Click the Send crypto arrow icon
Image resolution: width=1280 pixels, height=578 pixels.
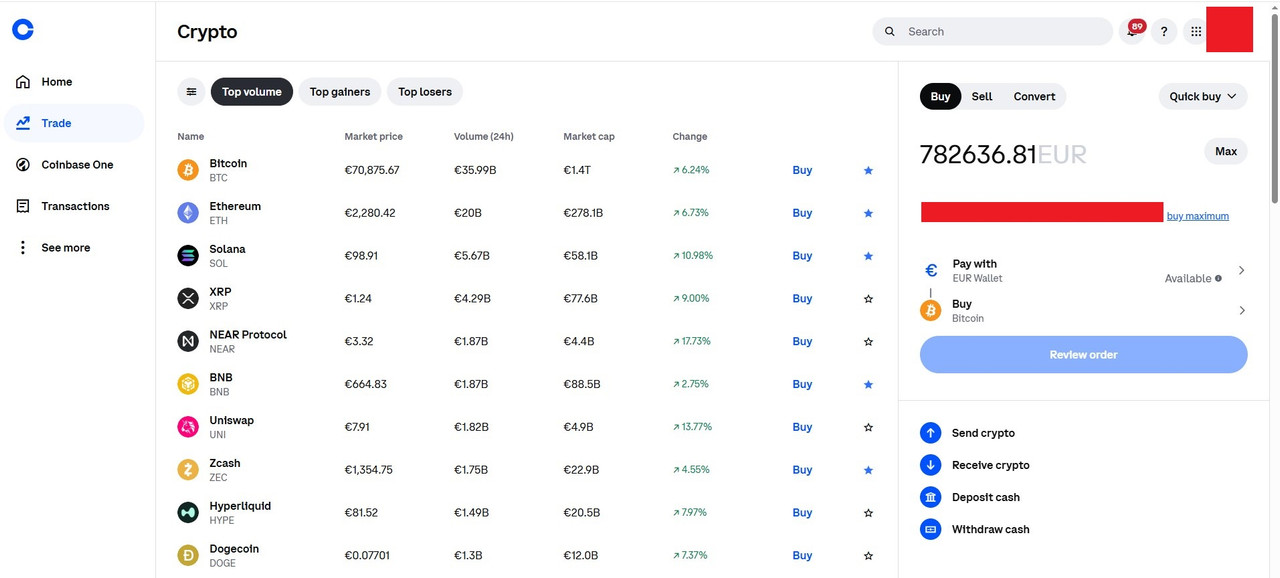pos(931,433)
